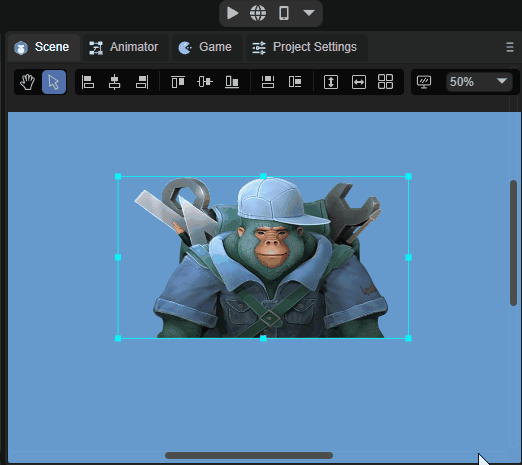Click the grid layout icon
The height and width of the screenshot is (465, 522).
point(385,82)
